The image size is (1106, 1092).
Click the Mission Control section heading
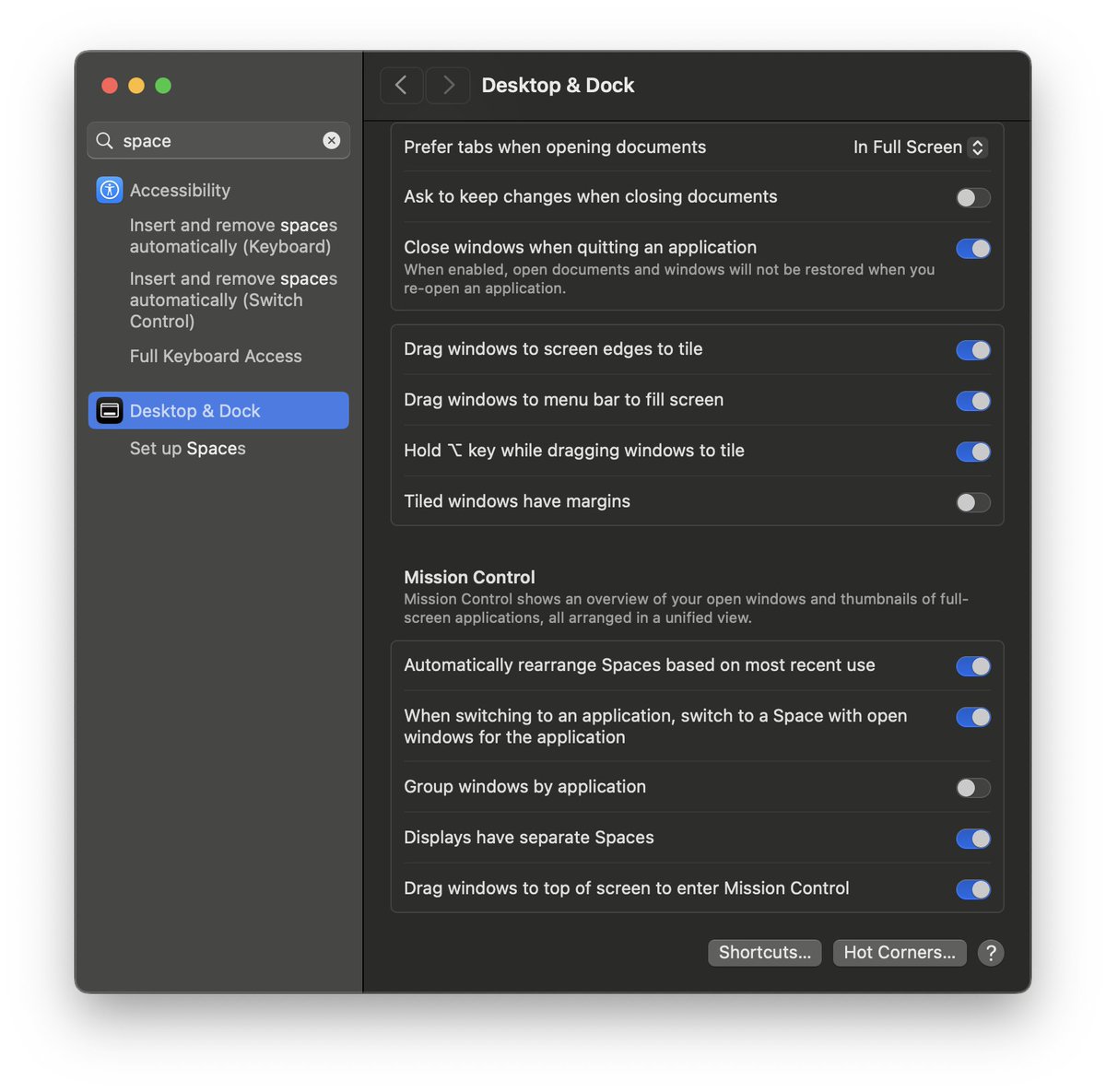(469, 577)
